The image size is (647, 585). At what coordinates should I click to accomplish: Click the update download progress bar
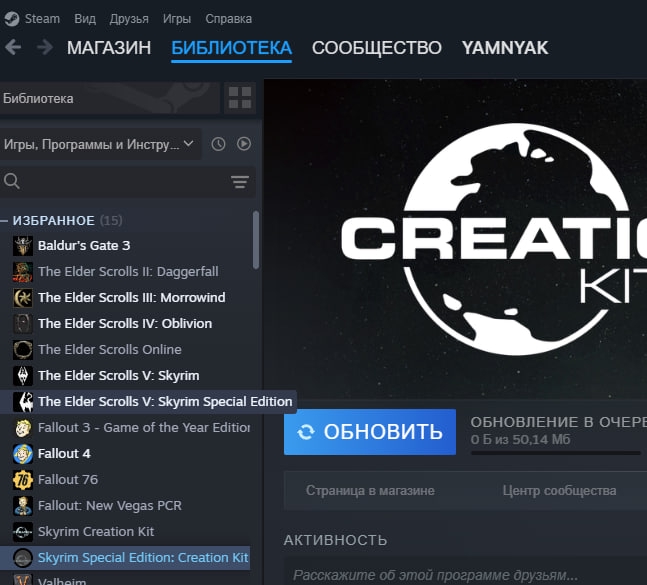click(555, 453)
